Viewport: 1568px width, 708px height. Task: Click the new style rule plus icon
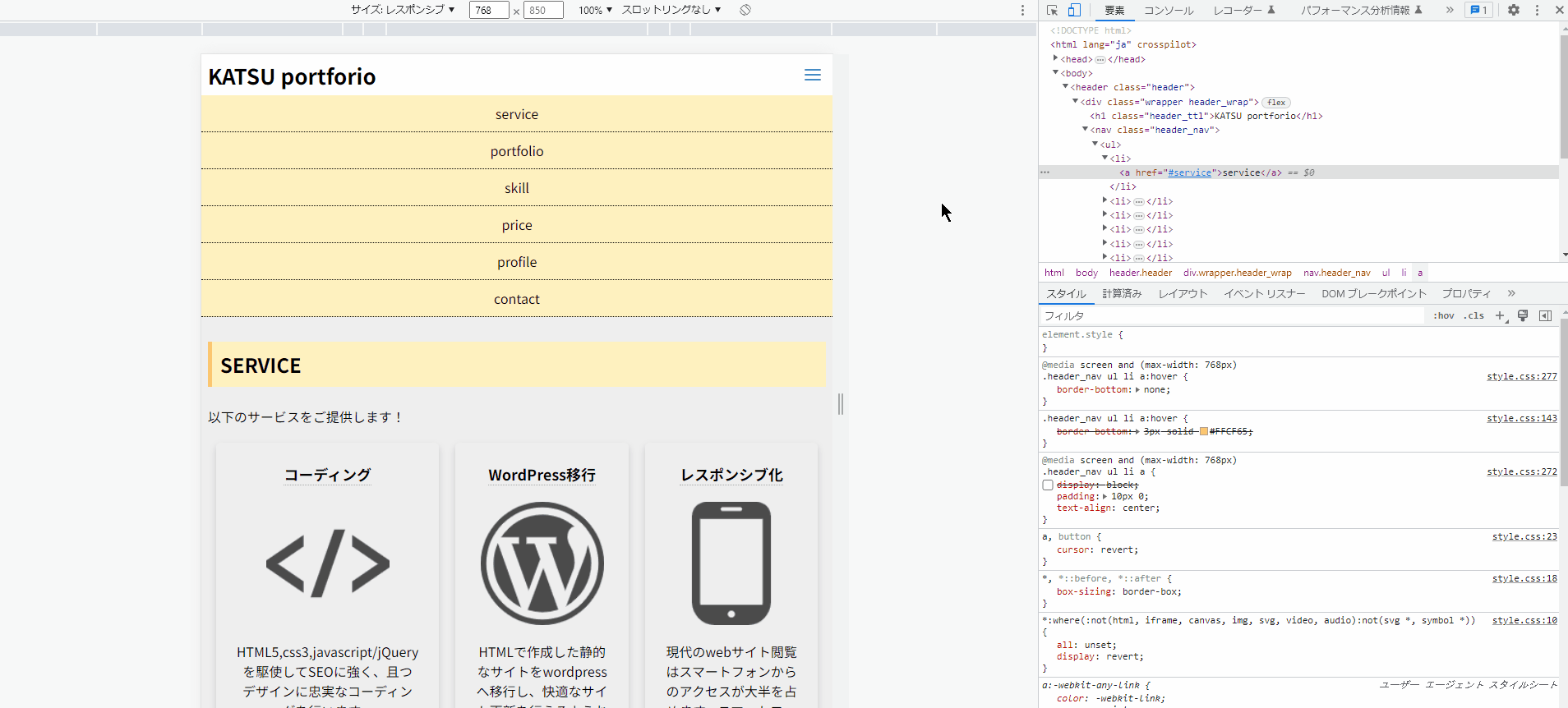[x=1500, y=315]
